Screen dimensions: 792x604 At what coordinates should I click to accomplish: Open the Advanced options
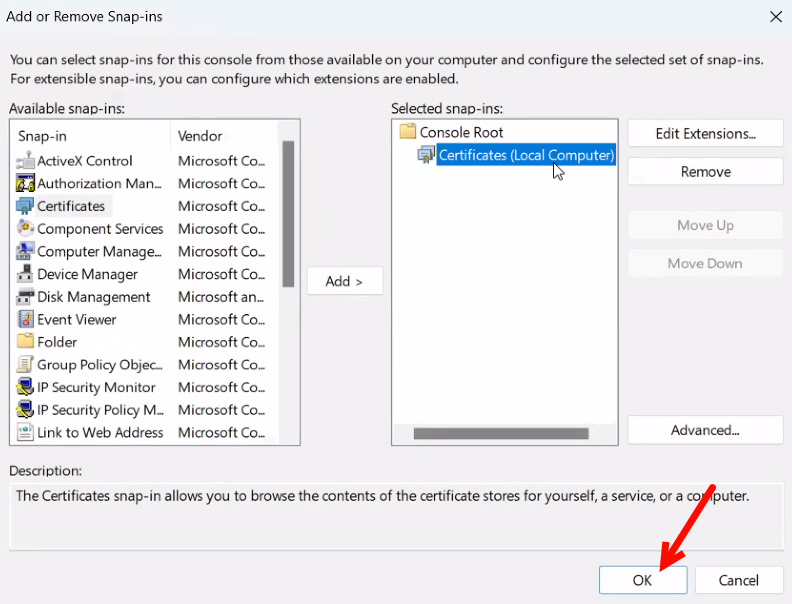point(705,430)
